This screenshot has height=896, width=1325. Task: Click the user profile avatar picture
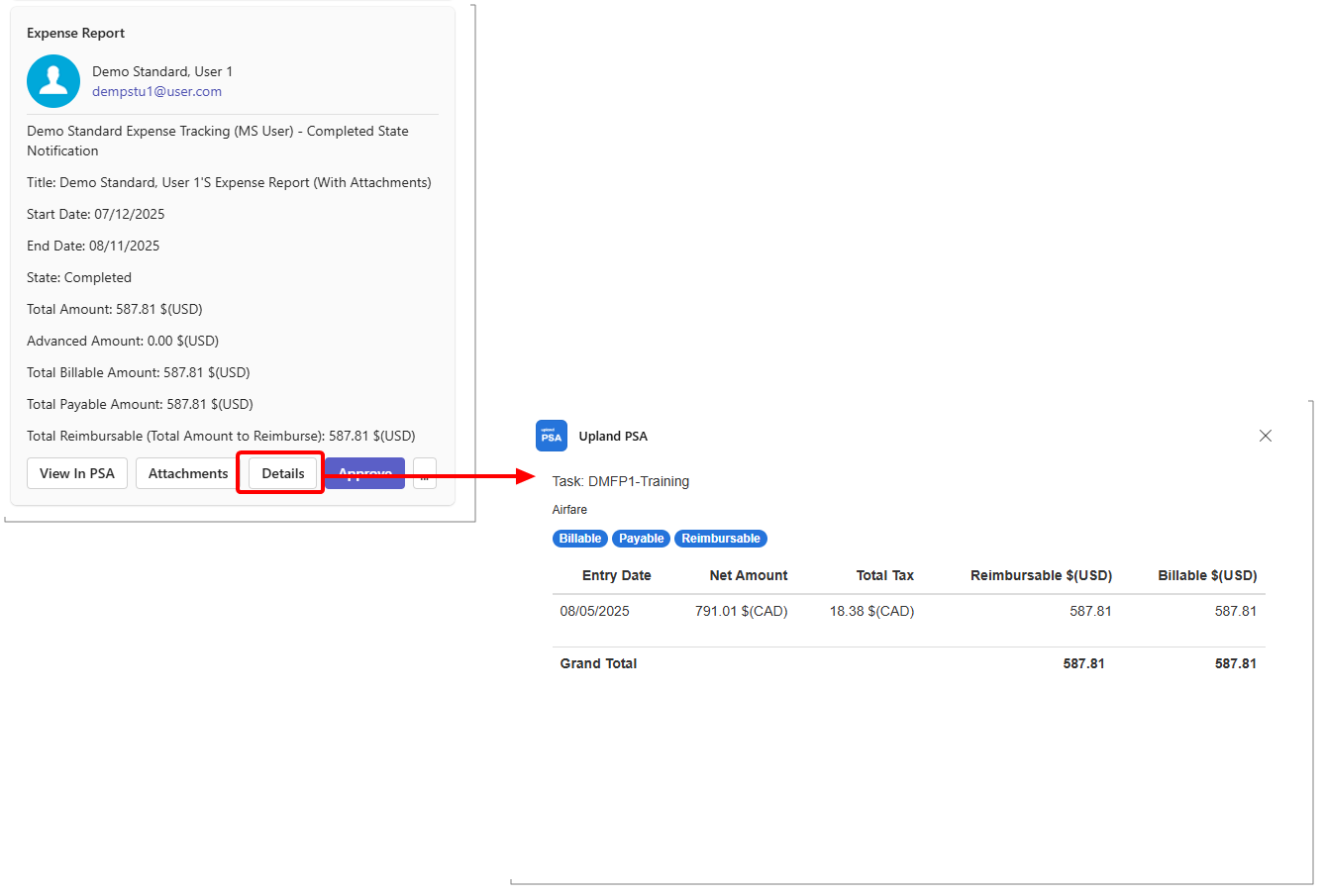coord(52,81)
